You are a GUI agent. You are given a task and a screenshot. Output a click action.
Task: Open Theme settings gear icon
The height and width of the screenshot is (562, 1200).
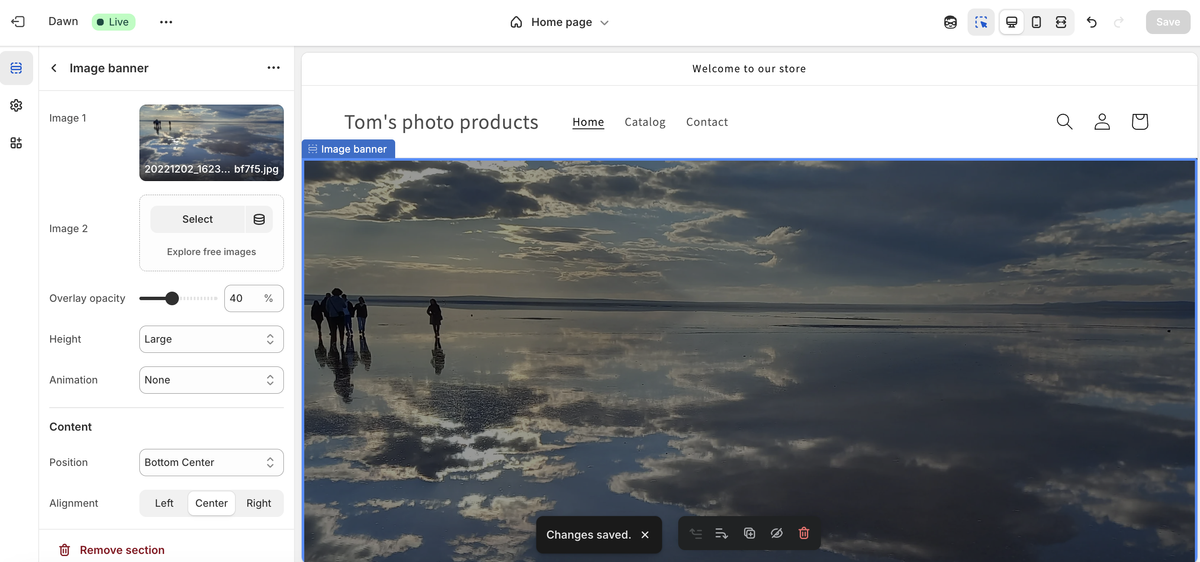(16, 105)
